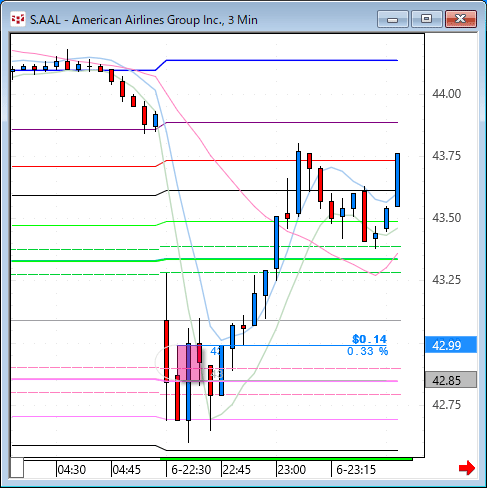Viewport: 487px width, 488px height.
Task: Click the 43.50 price scale label
Action: point(446,218)
